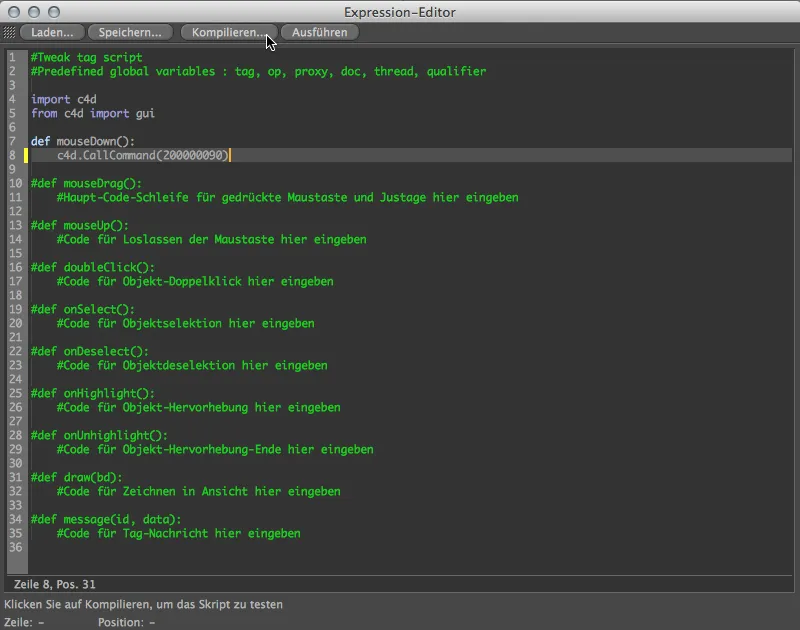Compile the script with Kompilieren...
The width and height of the screenshot is (800, 630).
click(229, 32)
